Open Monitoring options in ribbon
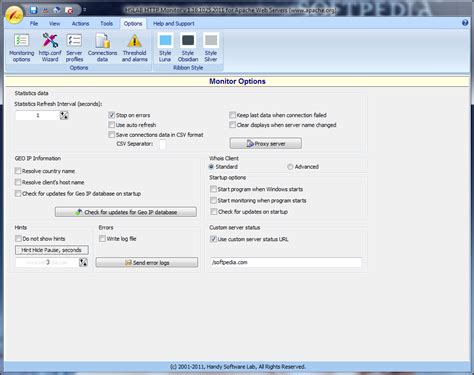474x375 pixels. 22,48
